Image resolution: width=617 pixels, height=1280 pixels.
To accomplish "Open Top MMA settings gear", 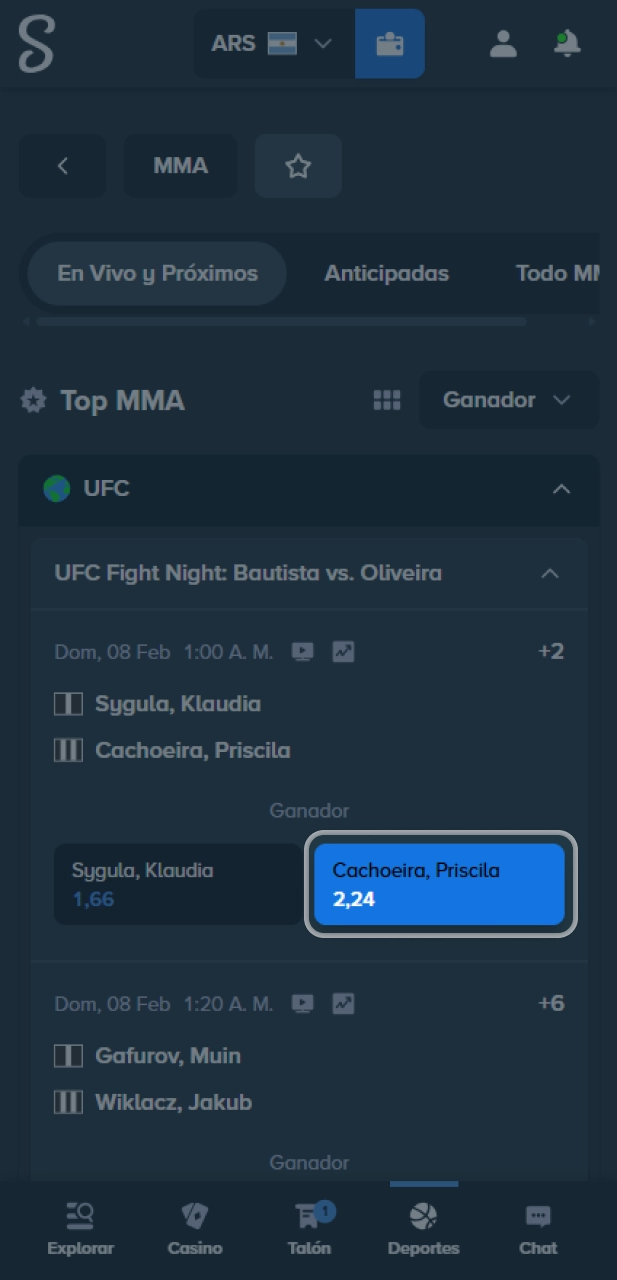I will coord(32,400).
